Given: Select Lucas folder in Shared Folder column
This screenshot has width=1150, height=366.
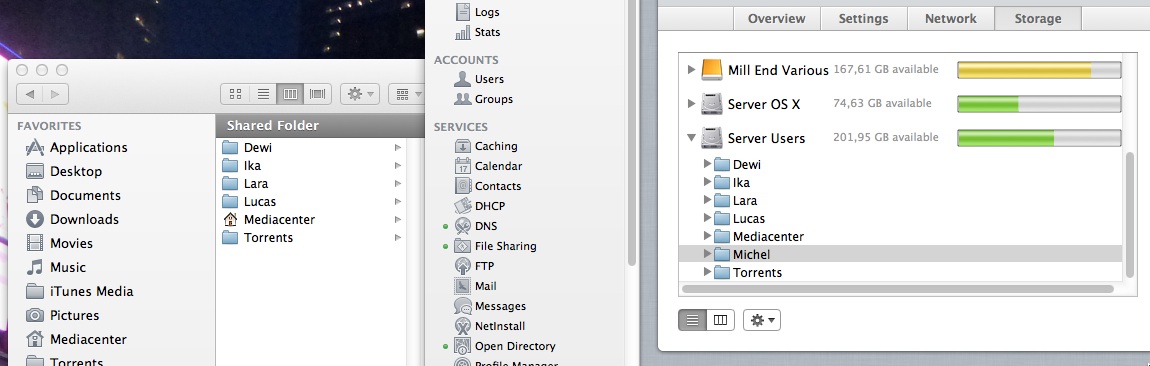Looking at the screenshot, I should (x=311, y=202).
